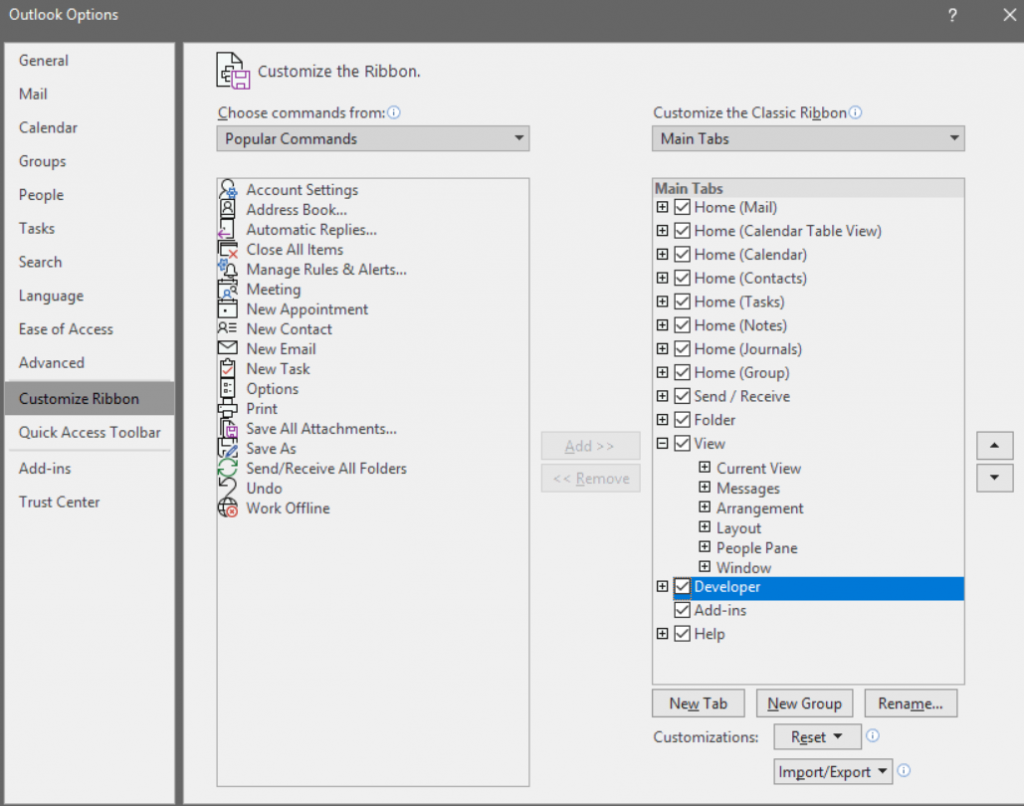Click the Send/Receive All Folders icon

pyautogui.click(x=227, y=468)
